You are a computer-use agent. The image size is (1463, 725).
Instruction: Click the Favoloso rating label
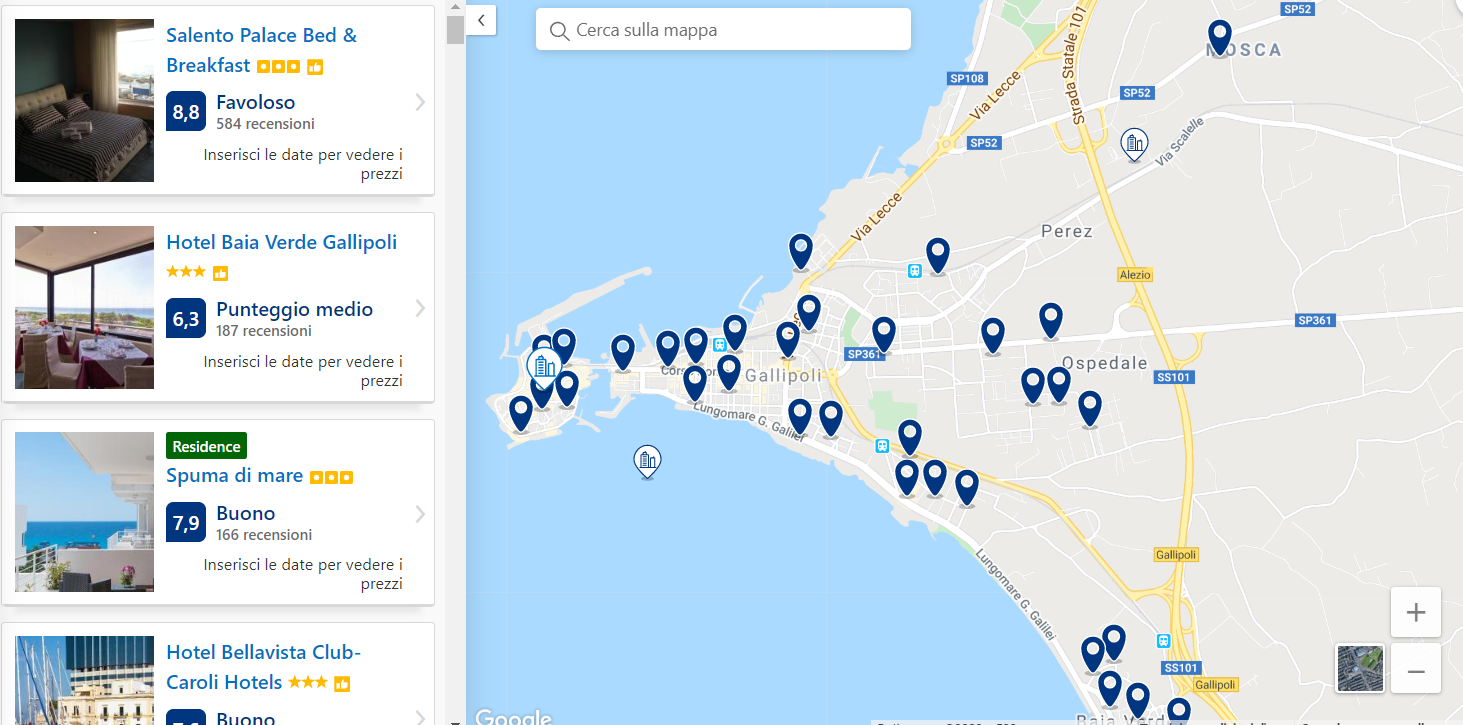click(256, 102)
